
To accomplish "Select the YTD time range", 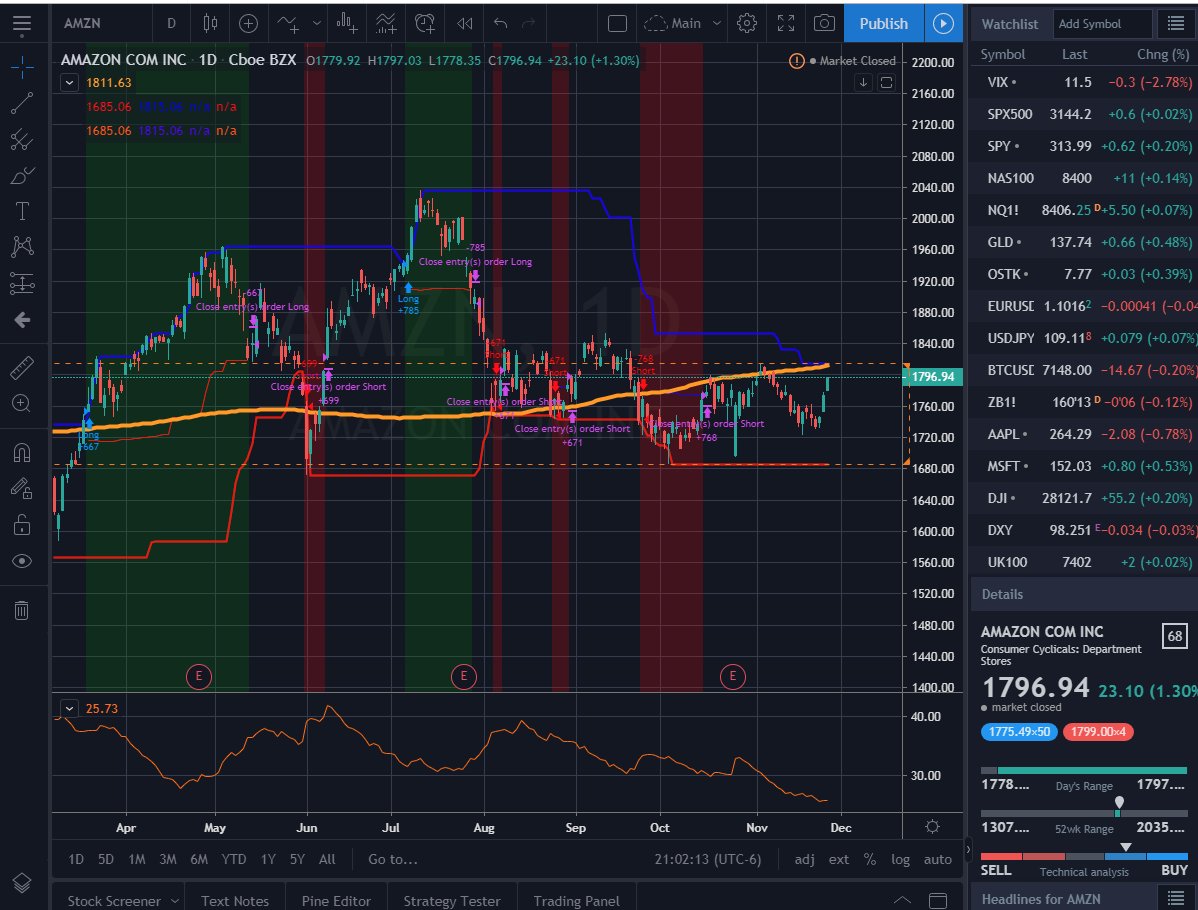I will pos(234,859).
